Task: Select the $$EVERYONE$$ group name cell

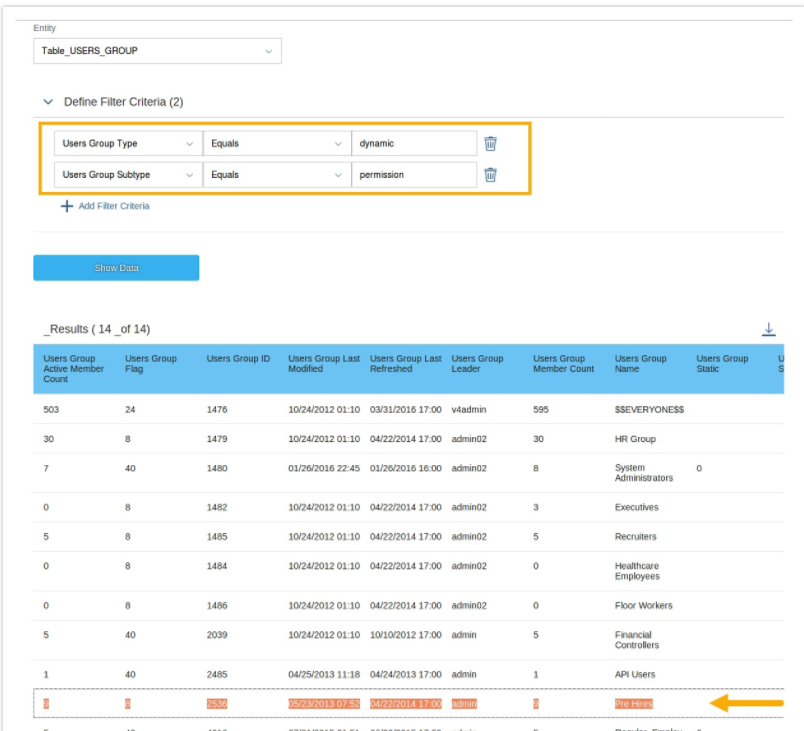Action: [649, 410]
